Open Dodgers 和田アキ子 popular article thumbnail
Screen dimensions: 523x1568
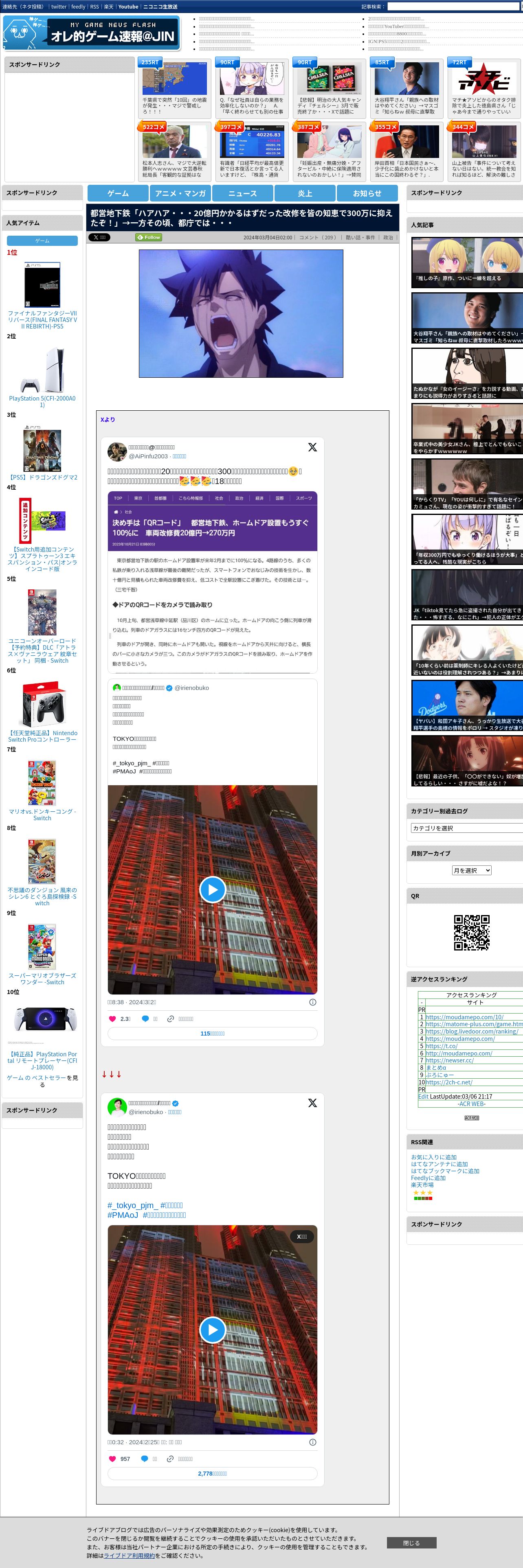tap(467, 705)
